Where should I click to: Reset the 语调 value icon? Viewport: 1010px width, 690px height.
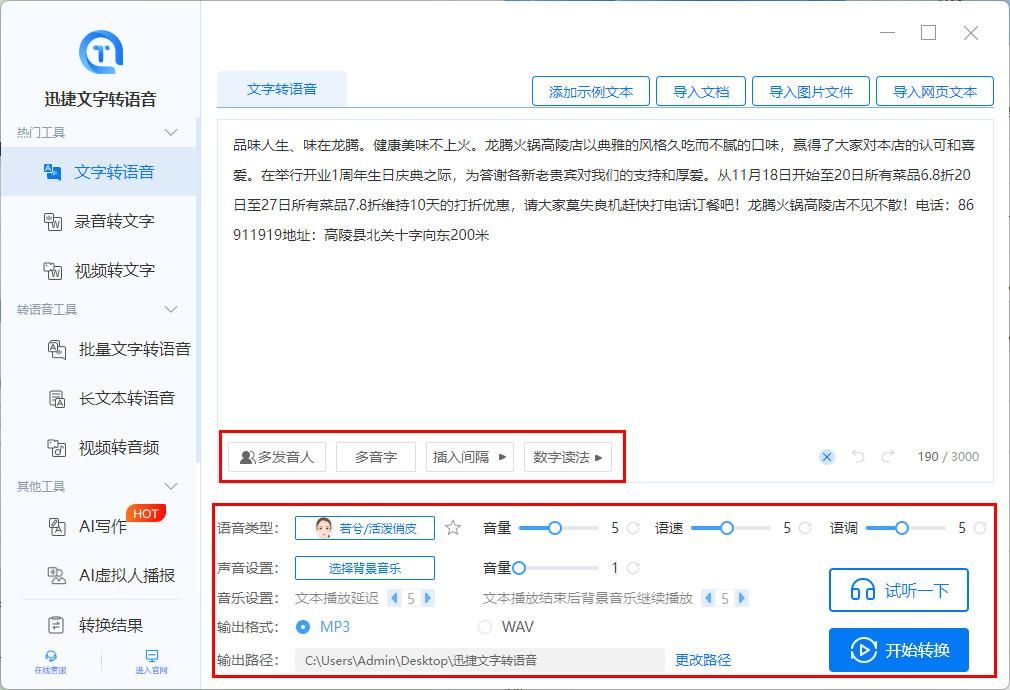[980, 528]
